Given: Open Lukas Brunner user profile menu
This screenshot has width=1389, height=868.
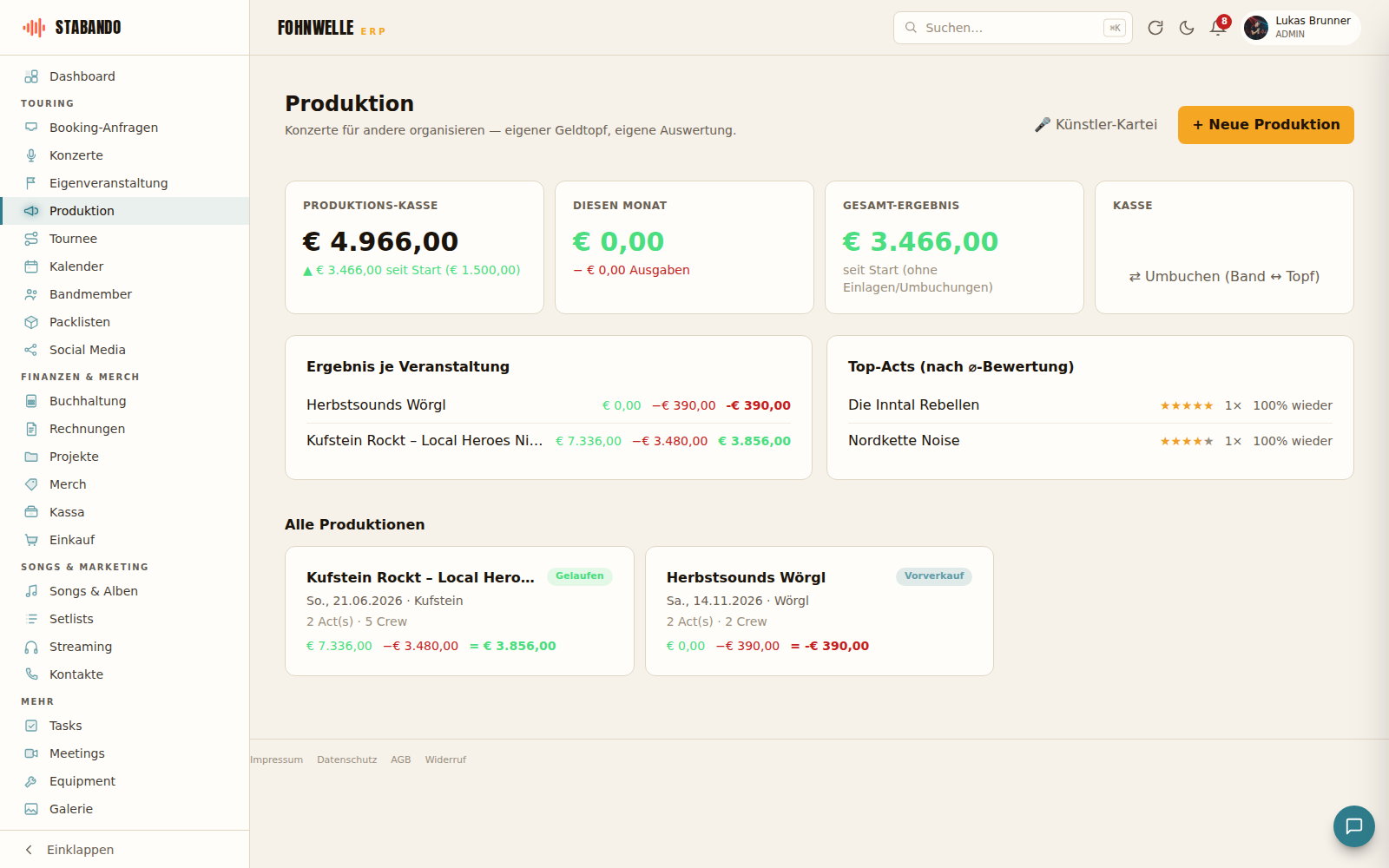Looking at the screenshot, I should coord(1300,28).
